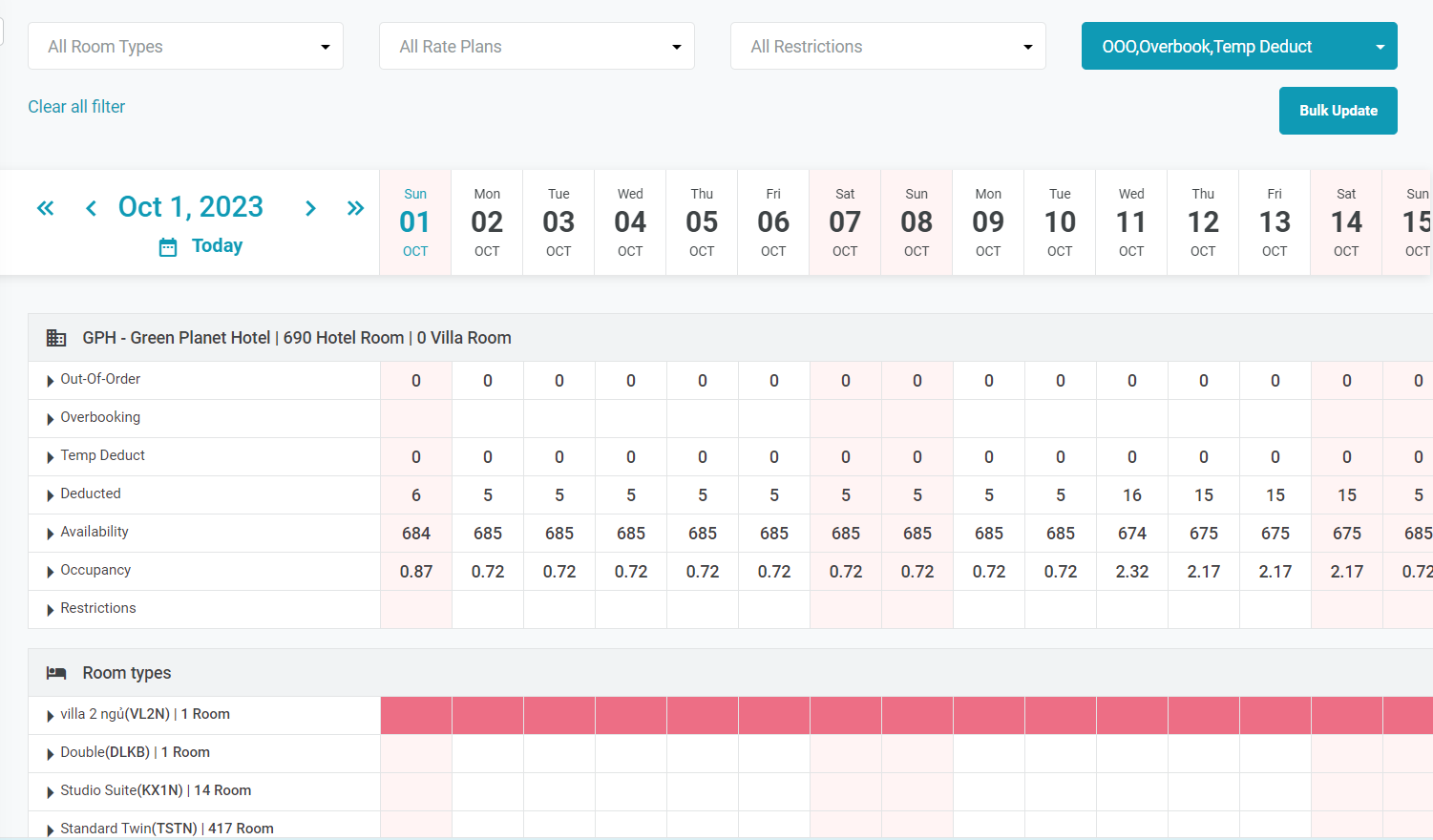The height and width of the screenshot is (840, 1433).
Task: Jump back with the double-left chevron
Action: (45, 208)
